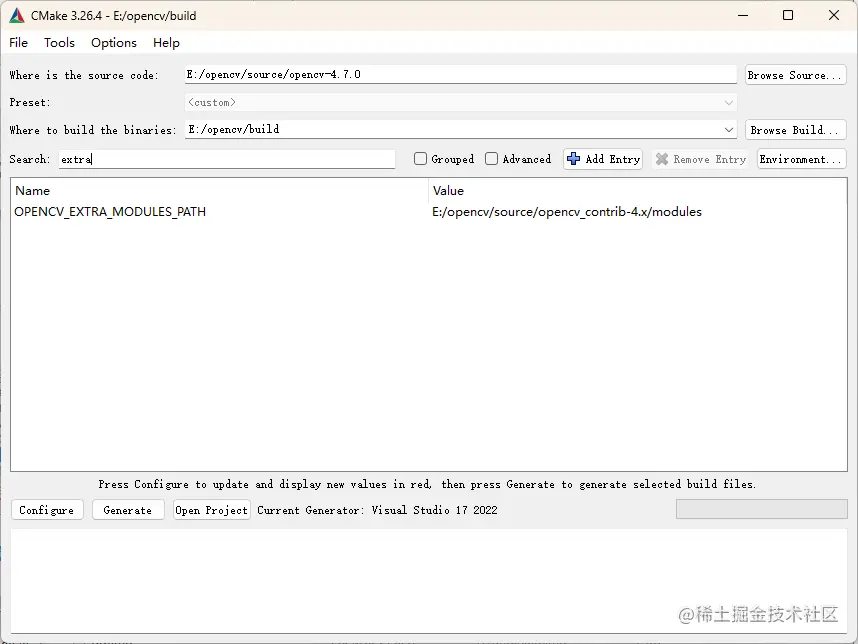Open the Help menu
858x644 pixels.
coord(166,43)
